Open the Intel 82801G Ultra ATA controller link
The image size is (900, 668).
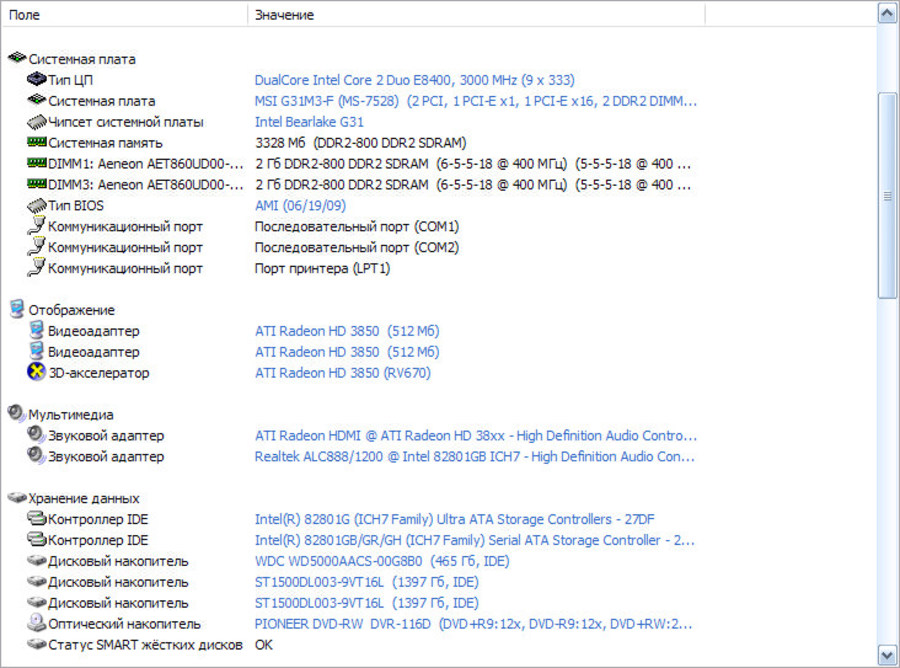click(x=455, y=519)
